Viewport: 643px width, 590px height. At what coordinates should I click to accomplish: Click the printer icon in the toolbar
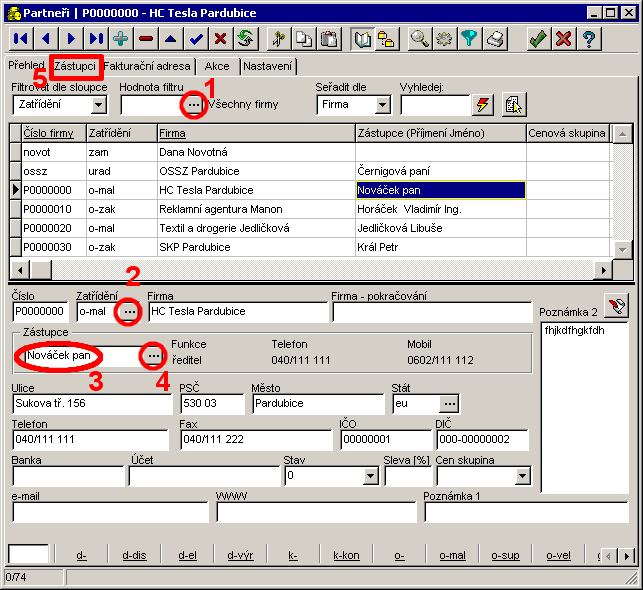pyautogui.click(x=495, y=39)
